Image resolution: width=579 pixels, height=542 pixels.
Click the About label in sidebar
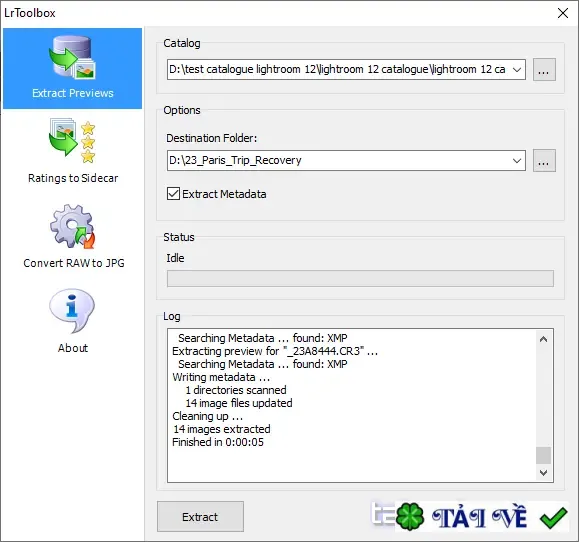[73, 348]
